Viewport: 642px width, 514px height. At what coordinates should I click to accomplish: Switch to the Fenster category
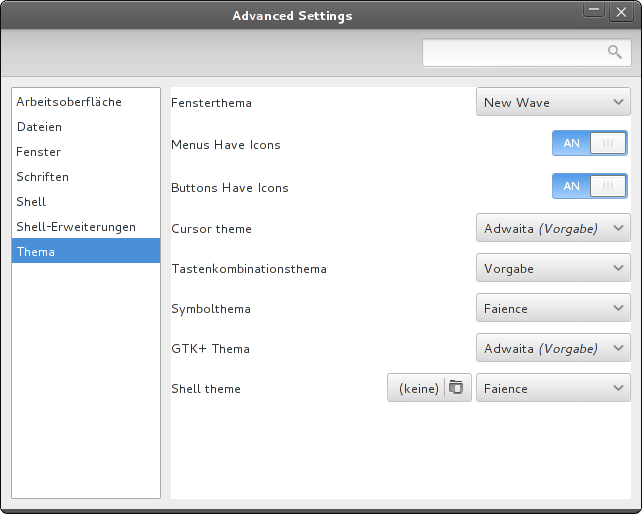86,152
